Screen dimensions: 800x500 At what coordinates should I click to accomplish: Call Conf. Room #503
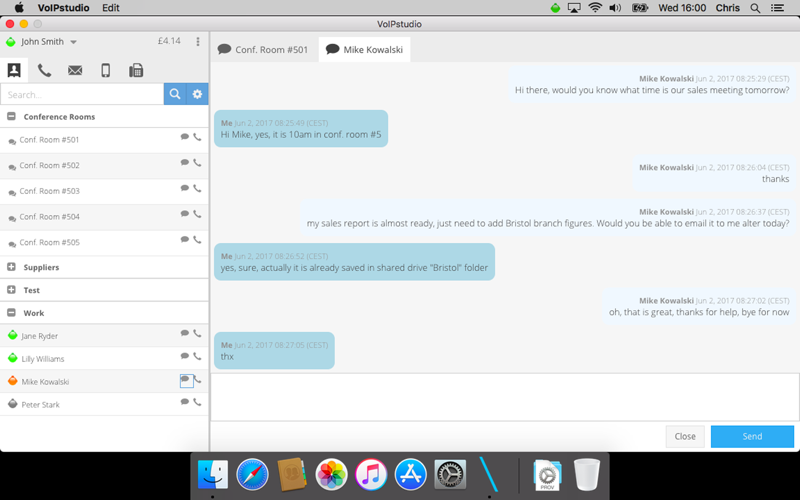click(x=197, y=188)
